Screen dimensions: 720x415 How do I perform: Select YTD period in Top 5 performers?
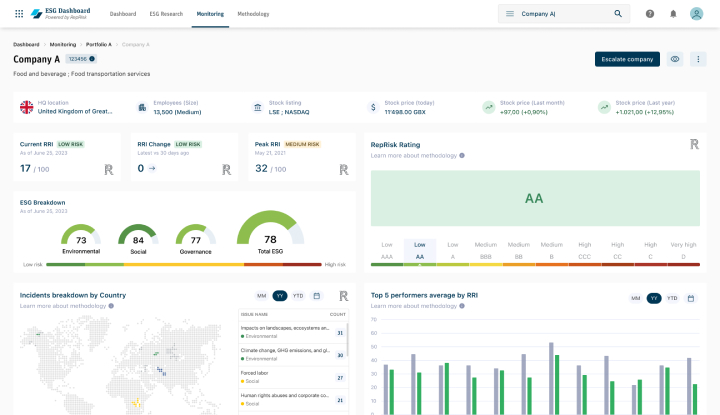(x=672, y=298)
